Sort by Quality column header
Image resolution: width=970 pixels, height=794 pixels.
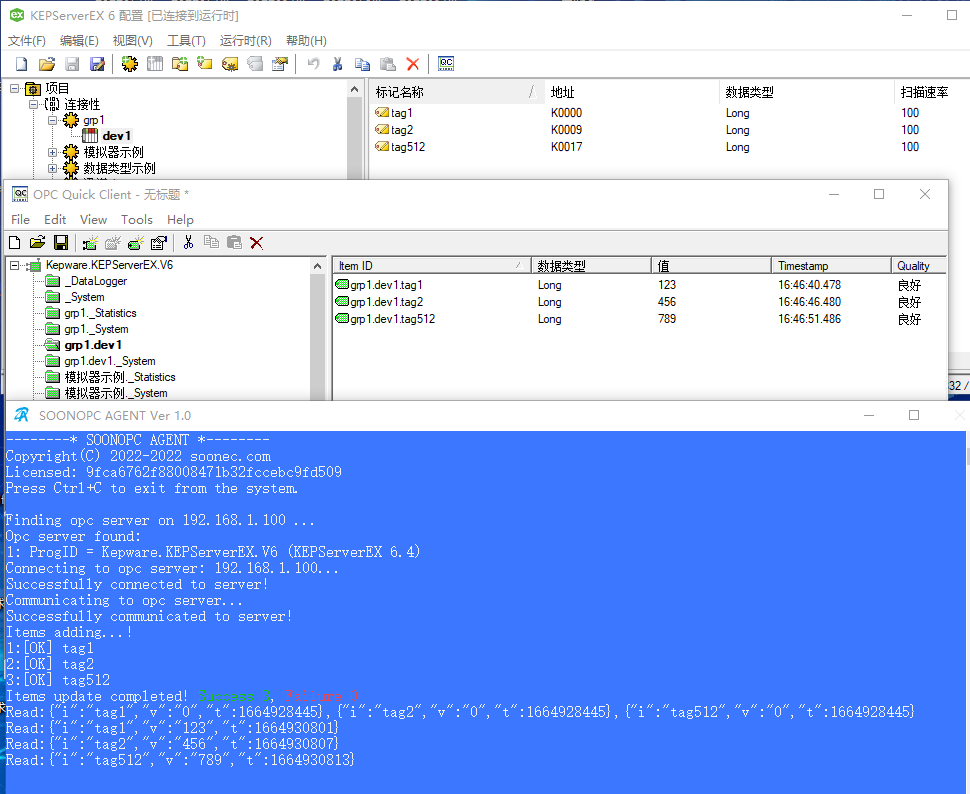pos(919,266)
